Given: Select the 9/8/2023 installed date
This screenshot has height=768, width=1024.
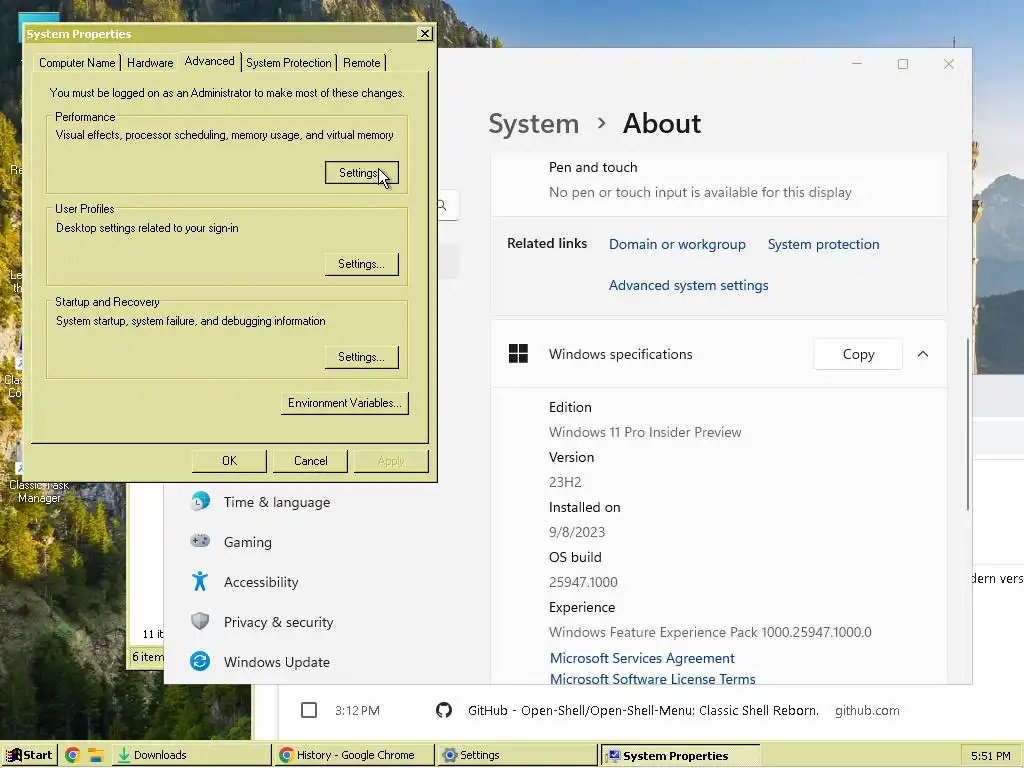Looking at the screenshot, I should pos(577,532).
